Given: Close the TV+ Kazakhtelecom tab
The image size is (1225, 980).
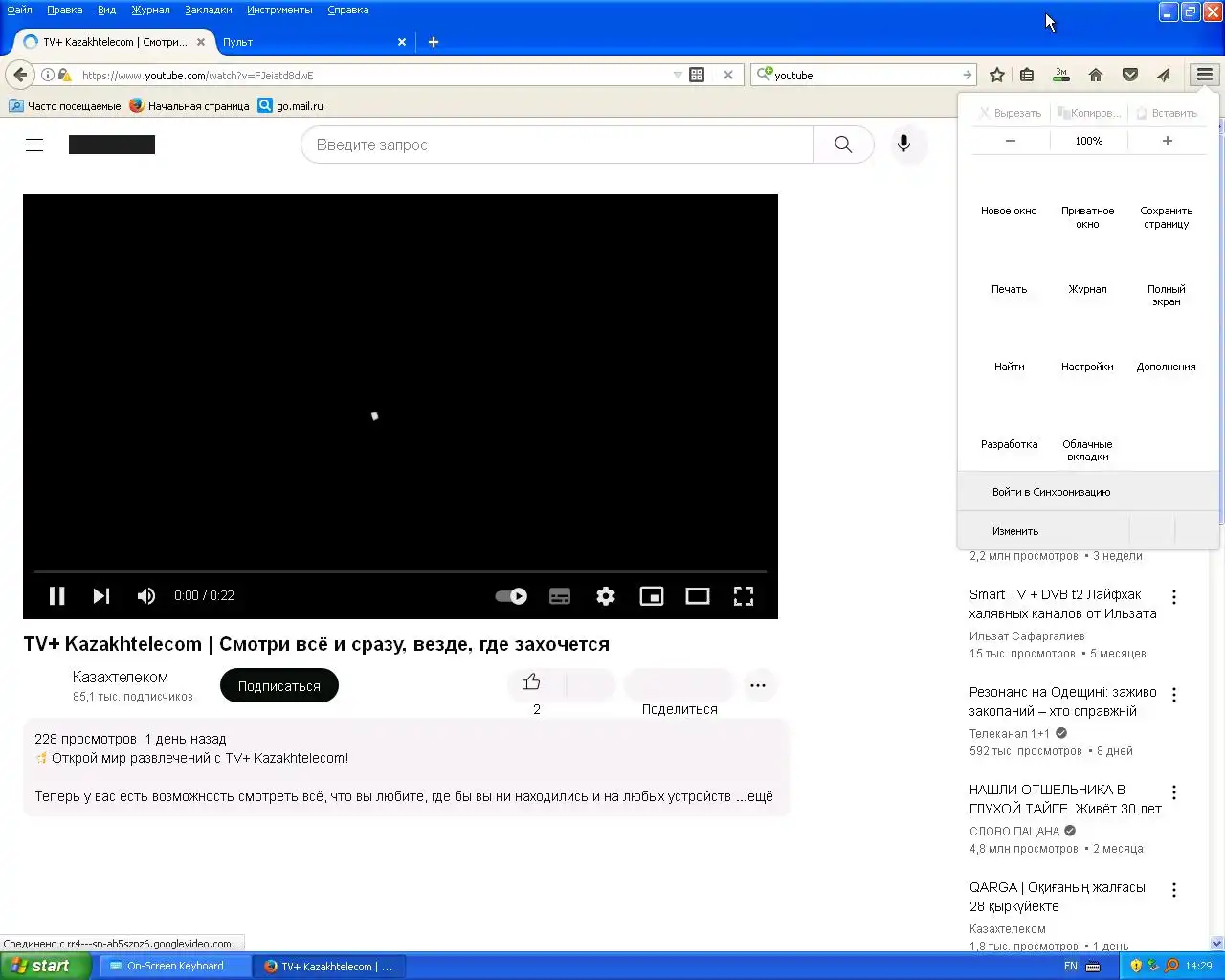Looking at the screenshot, I should tap(201, 42).
